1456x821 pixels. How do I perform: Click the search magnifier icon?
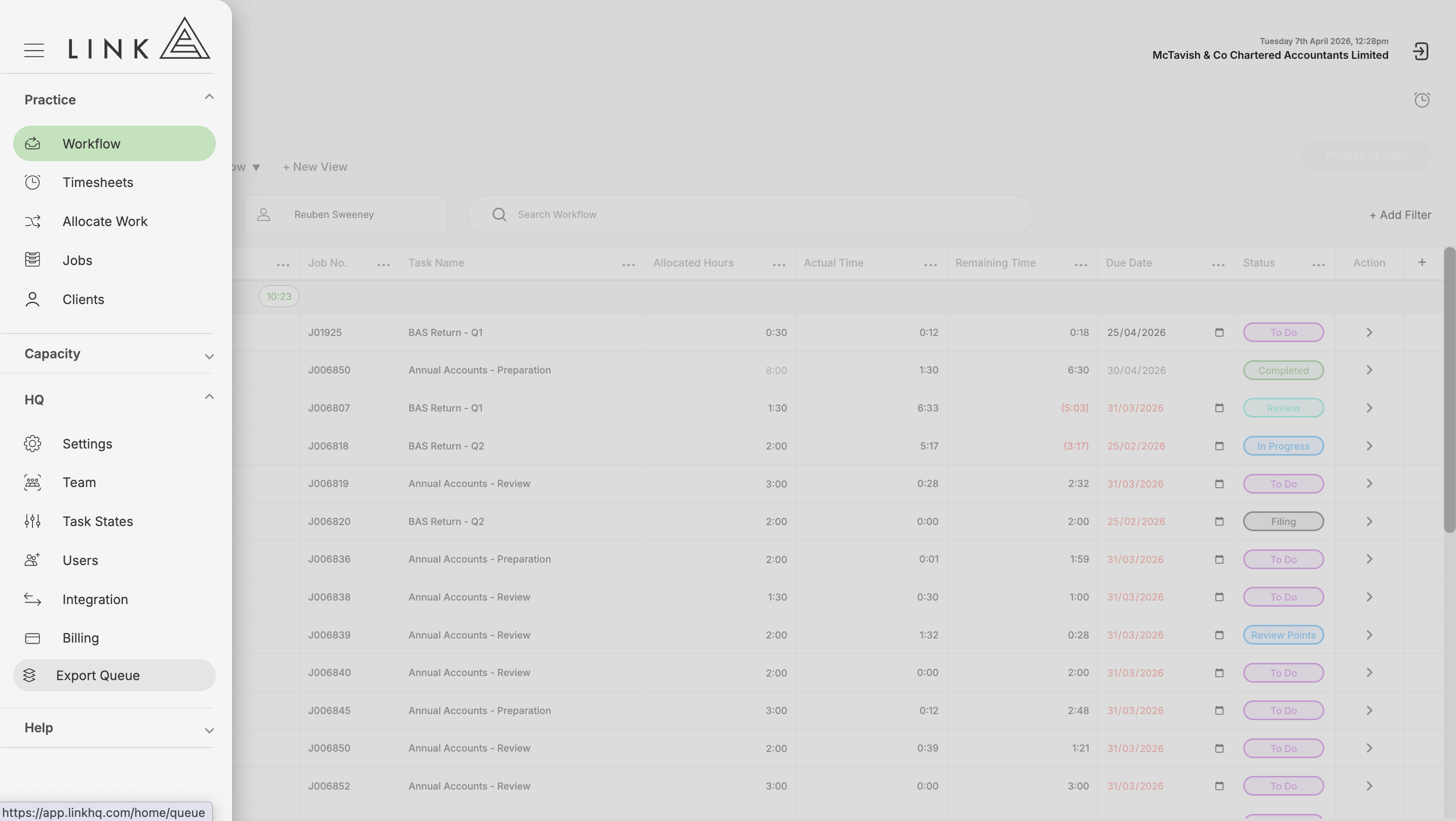tap(499, 215)
